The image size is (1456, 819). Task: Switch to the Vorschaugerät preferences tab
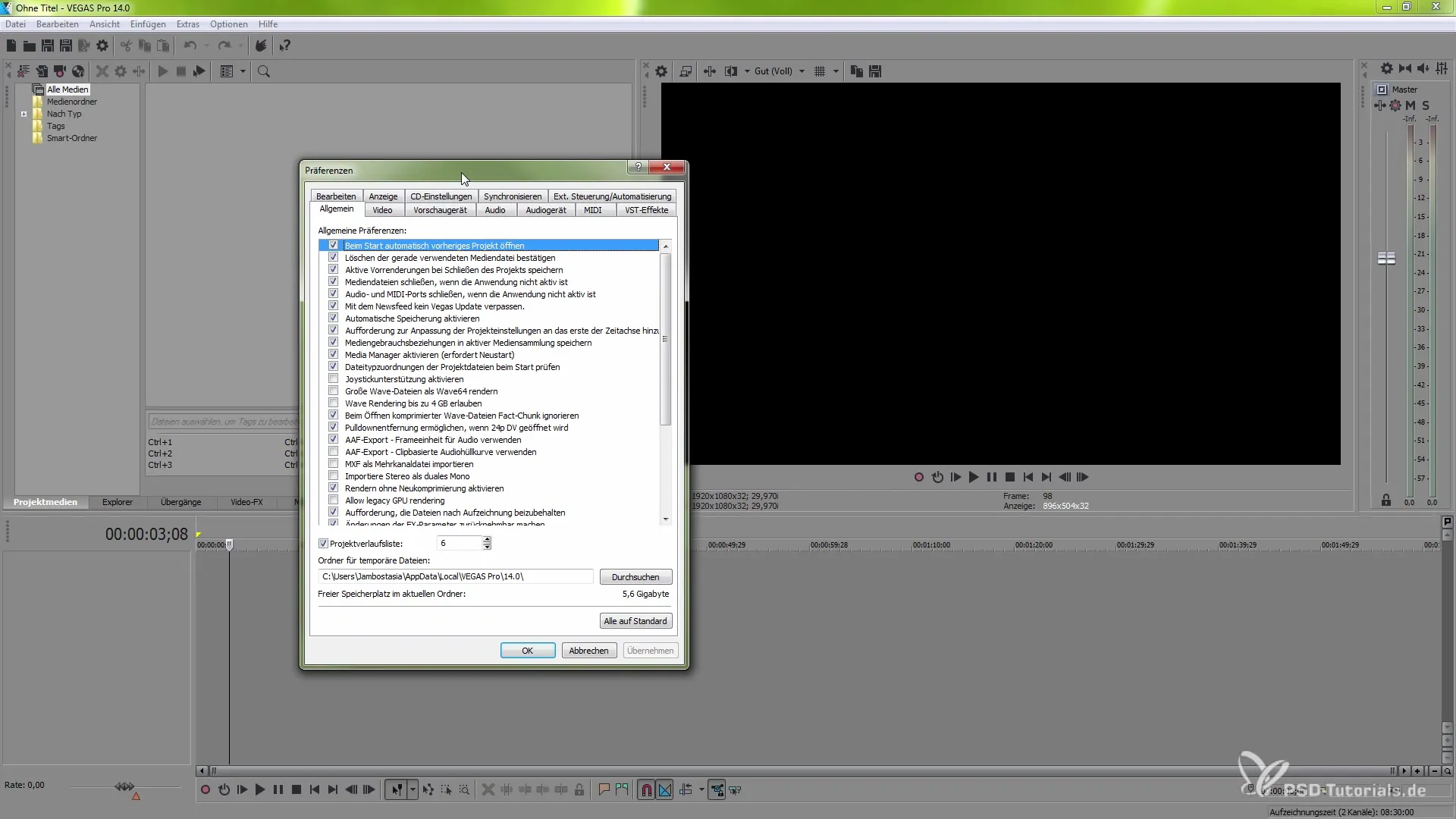coord(440,210)
